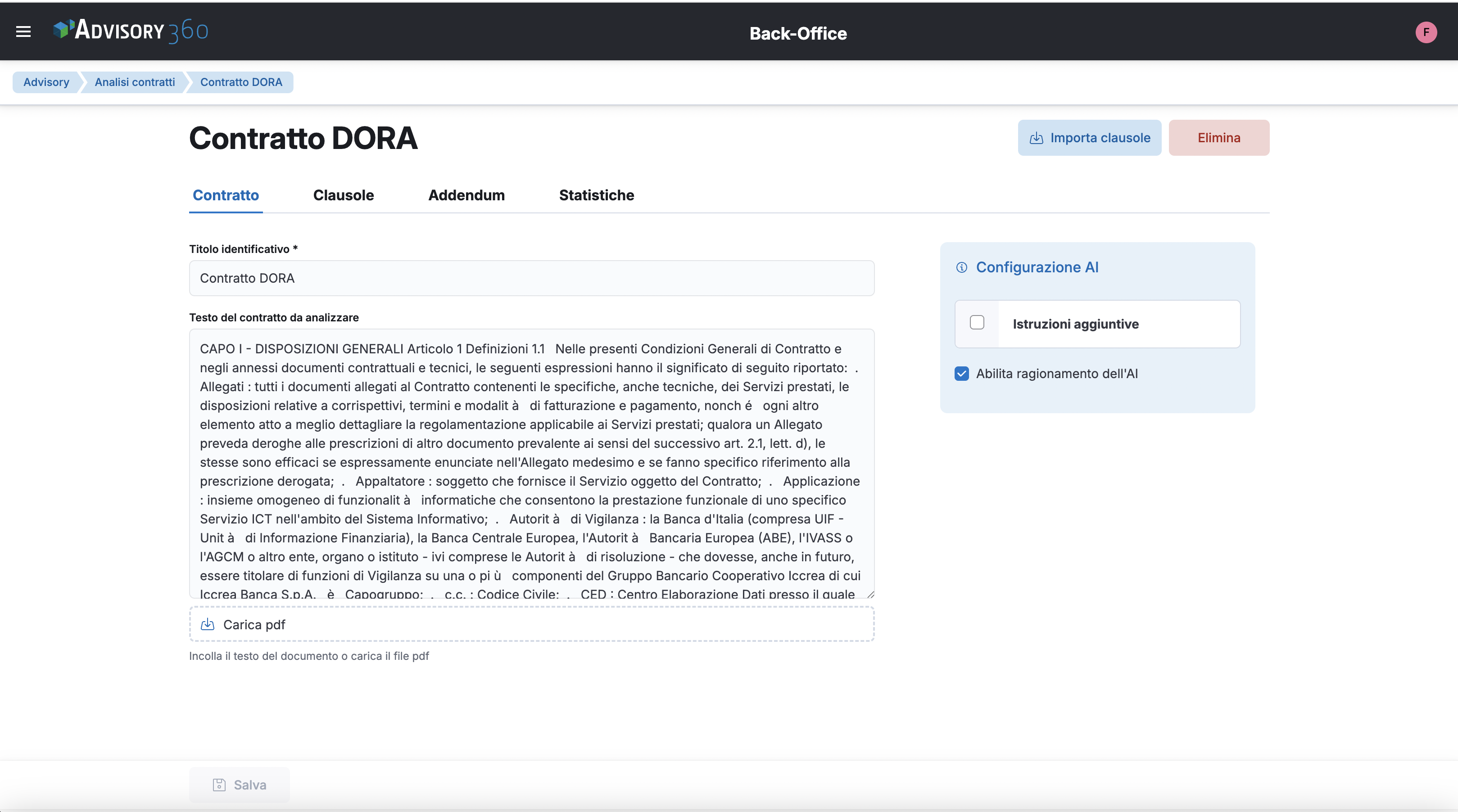1458x812 pixels.
Task: Click inside the contract text area
Action: click(x=531, y=464)
